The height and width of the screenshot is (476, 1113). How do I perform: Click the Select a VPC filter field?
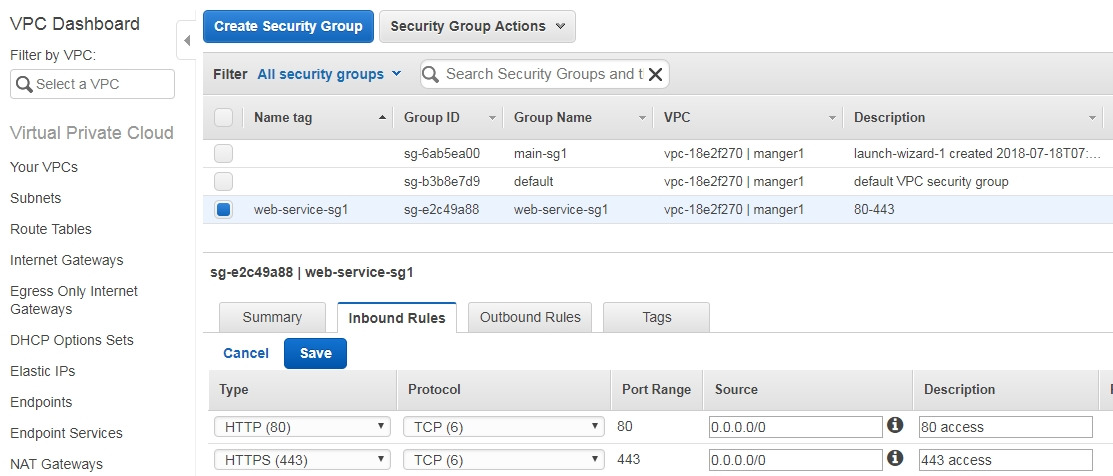click(92, 84)
